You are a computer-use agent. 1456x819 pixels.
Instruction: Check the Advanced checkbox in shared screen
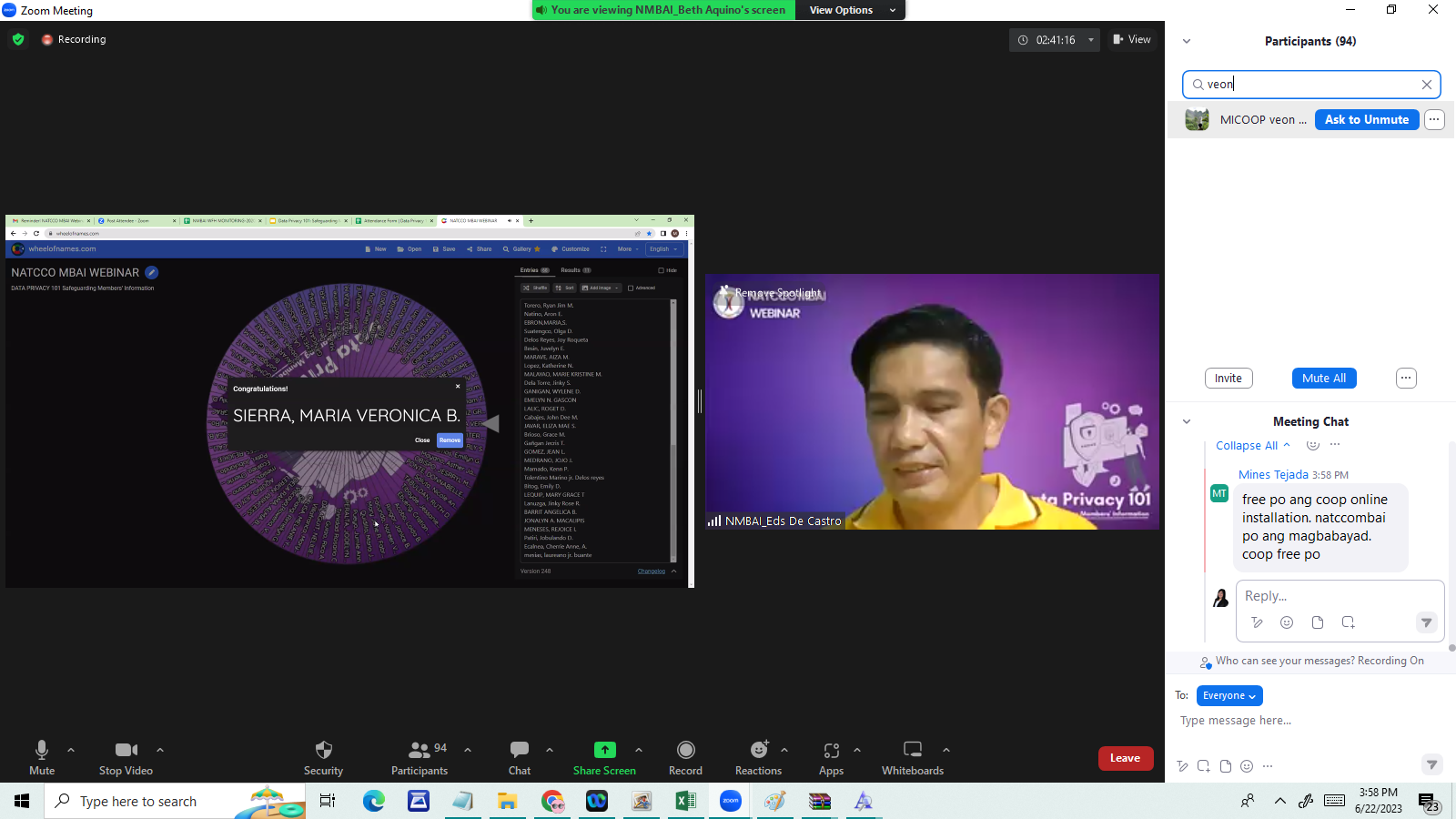(631, 288)
